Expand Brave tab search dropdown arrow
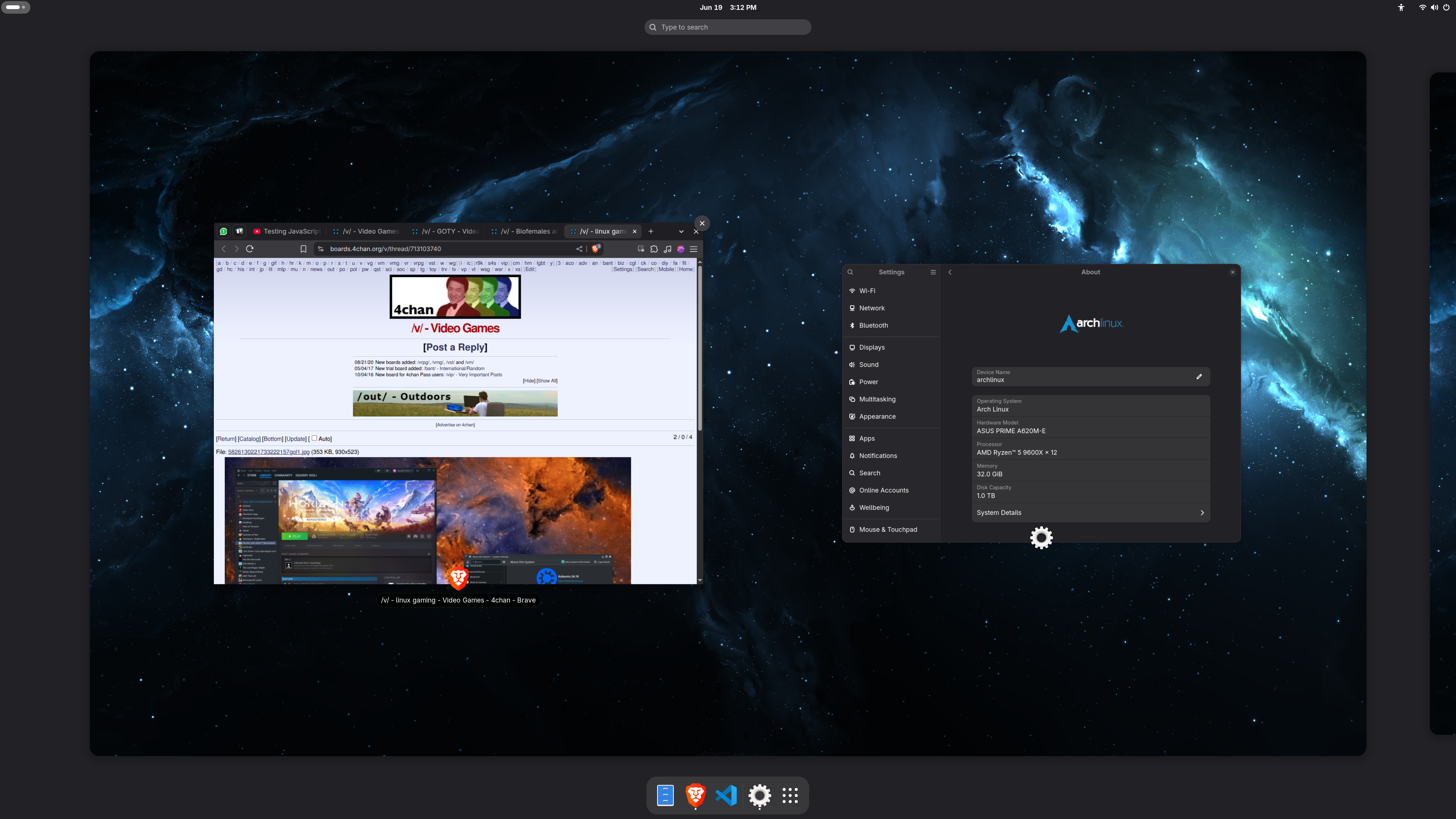This screenshot has width=1456, height=819. (682, 231)
